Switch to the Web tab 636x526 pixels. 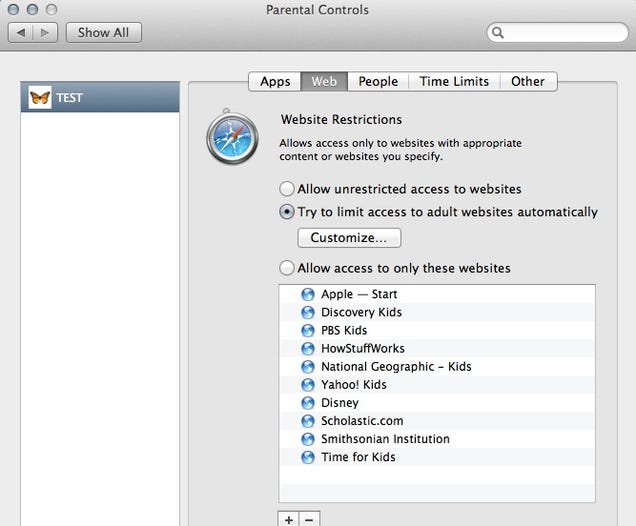pos(324,82)
